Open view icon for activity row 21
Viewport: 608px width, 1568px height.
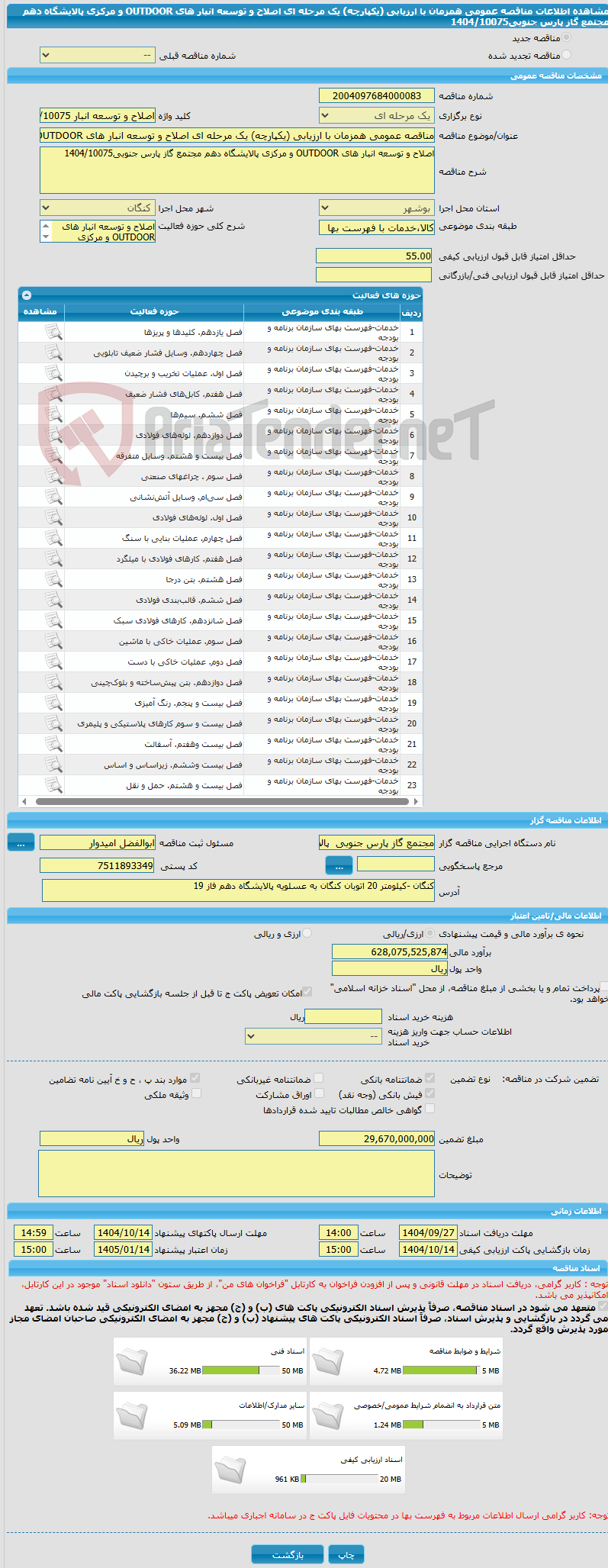pyautogui.click(x=53, y=744)
